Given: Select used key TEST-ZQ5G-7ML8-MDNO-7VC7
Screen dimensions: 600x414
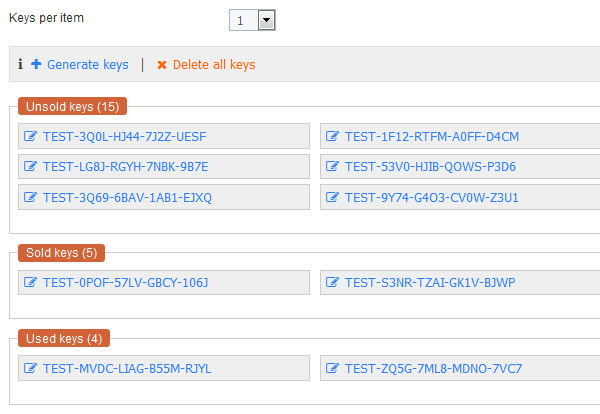Looking at the screenshot, I should tap(434, 369).
